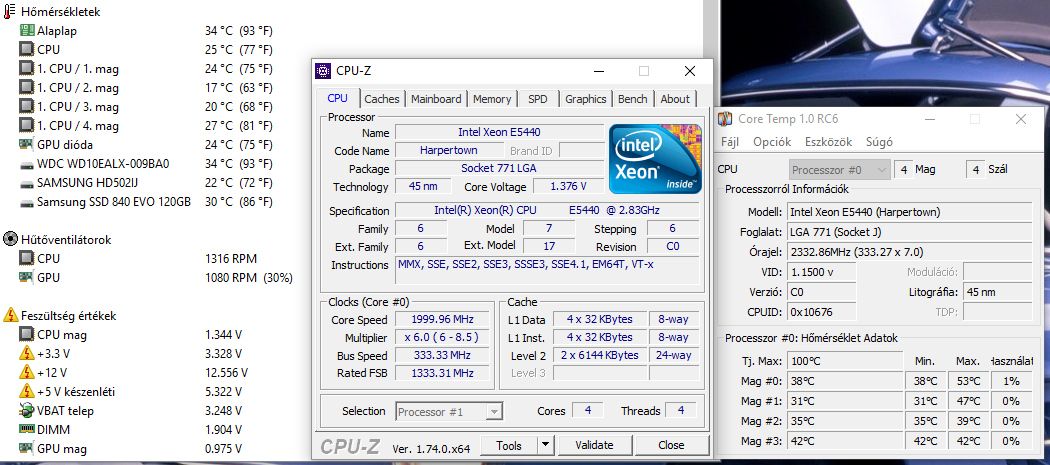Image resolution: width=1050 pixels, height=465 pixels.
Task: Click the Intel Xeon inside logo
Action: pyautogui.click(x=655, y=159)
